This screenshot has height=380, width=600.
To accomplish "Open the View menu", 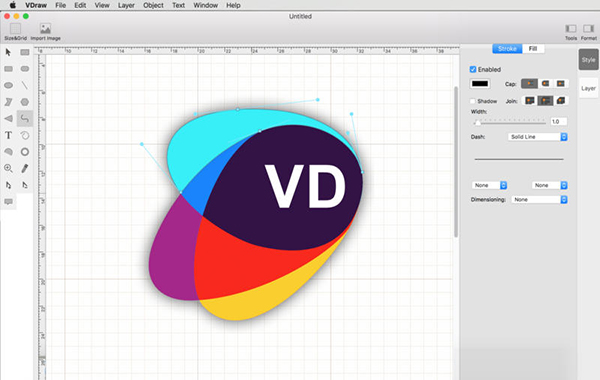I will [102, 5].
